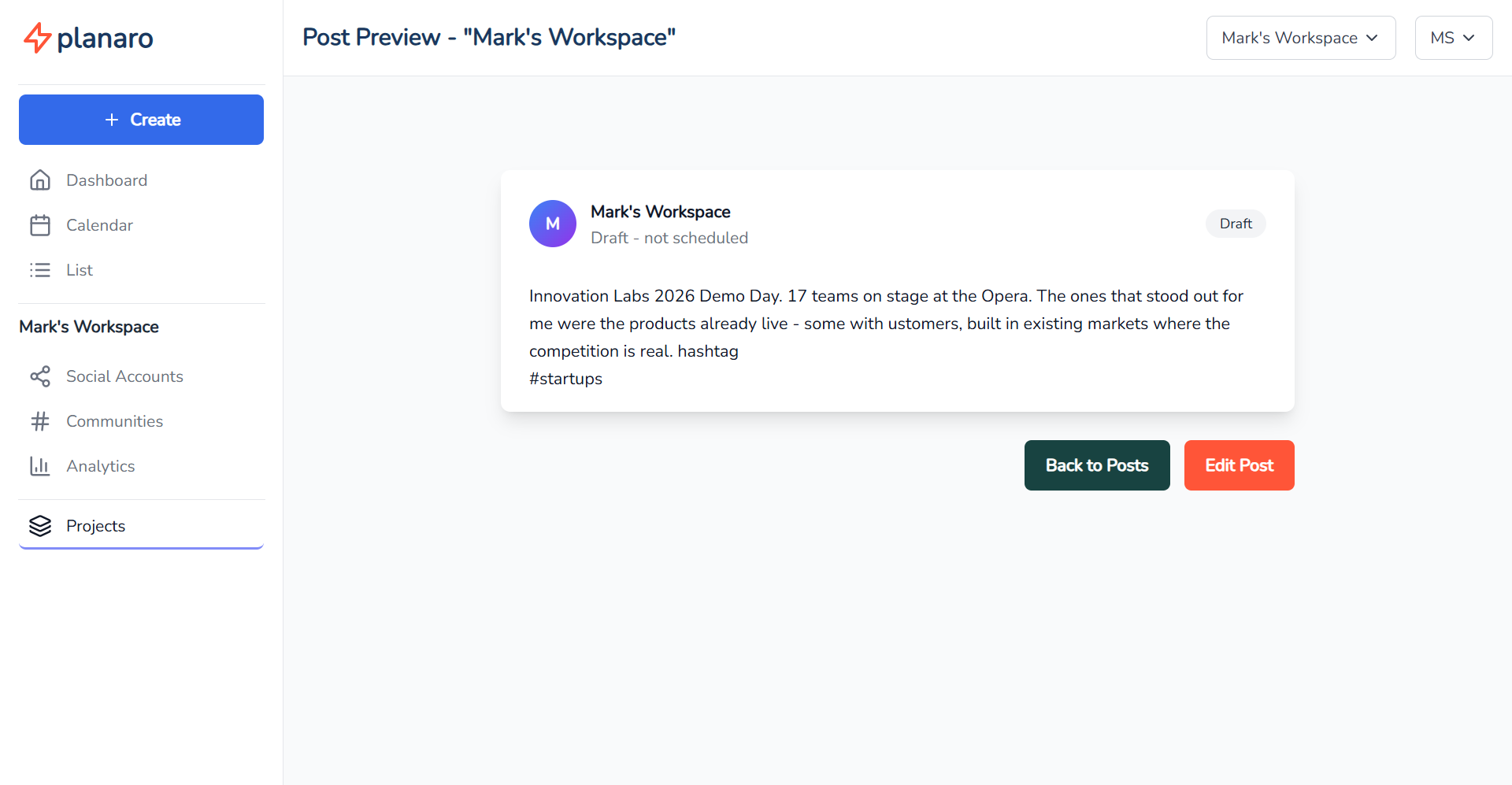The image size is (1512, 785).
Task: Click the #startups hashtag in the post
Action: (x=565, y=379)
